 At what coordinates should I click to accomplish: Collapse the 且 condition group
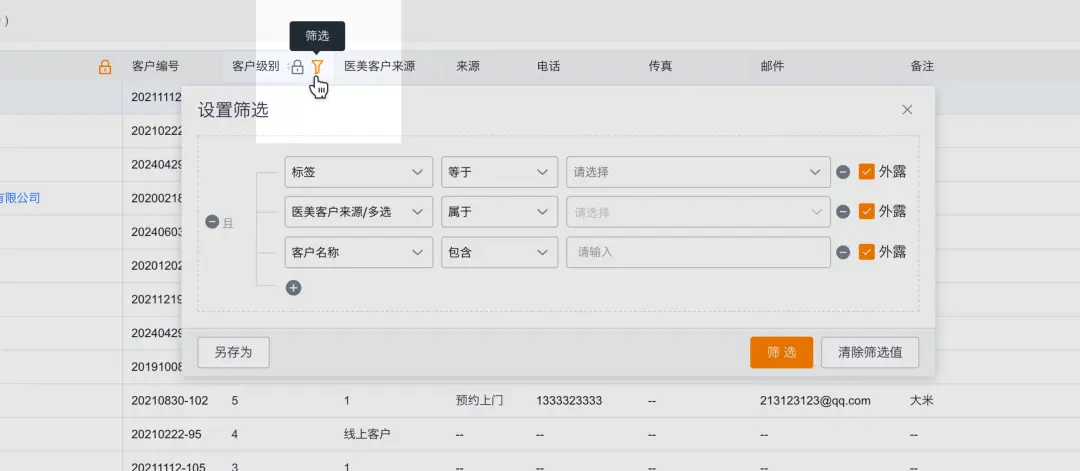(212, 222)
